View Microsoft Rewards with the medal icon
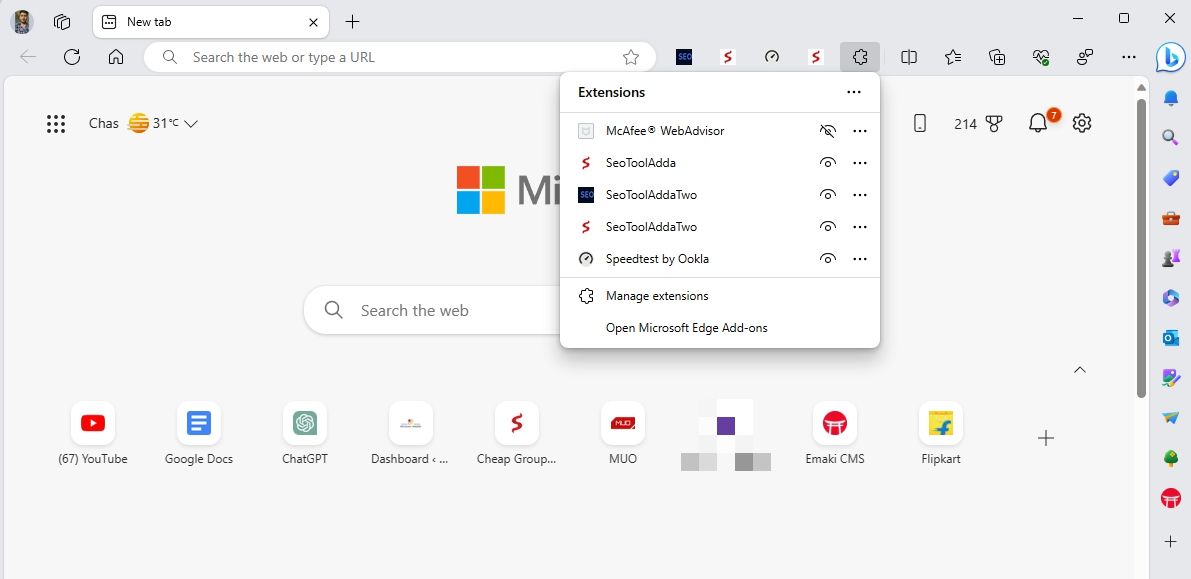 point(993,122)
